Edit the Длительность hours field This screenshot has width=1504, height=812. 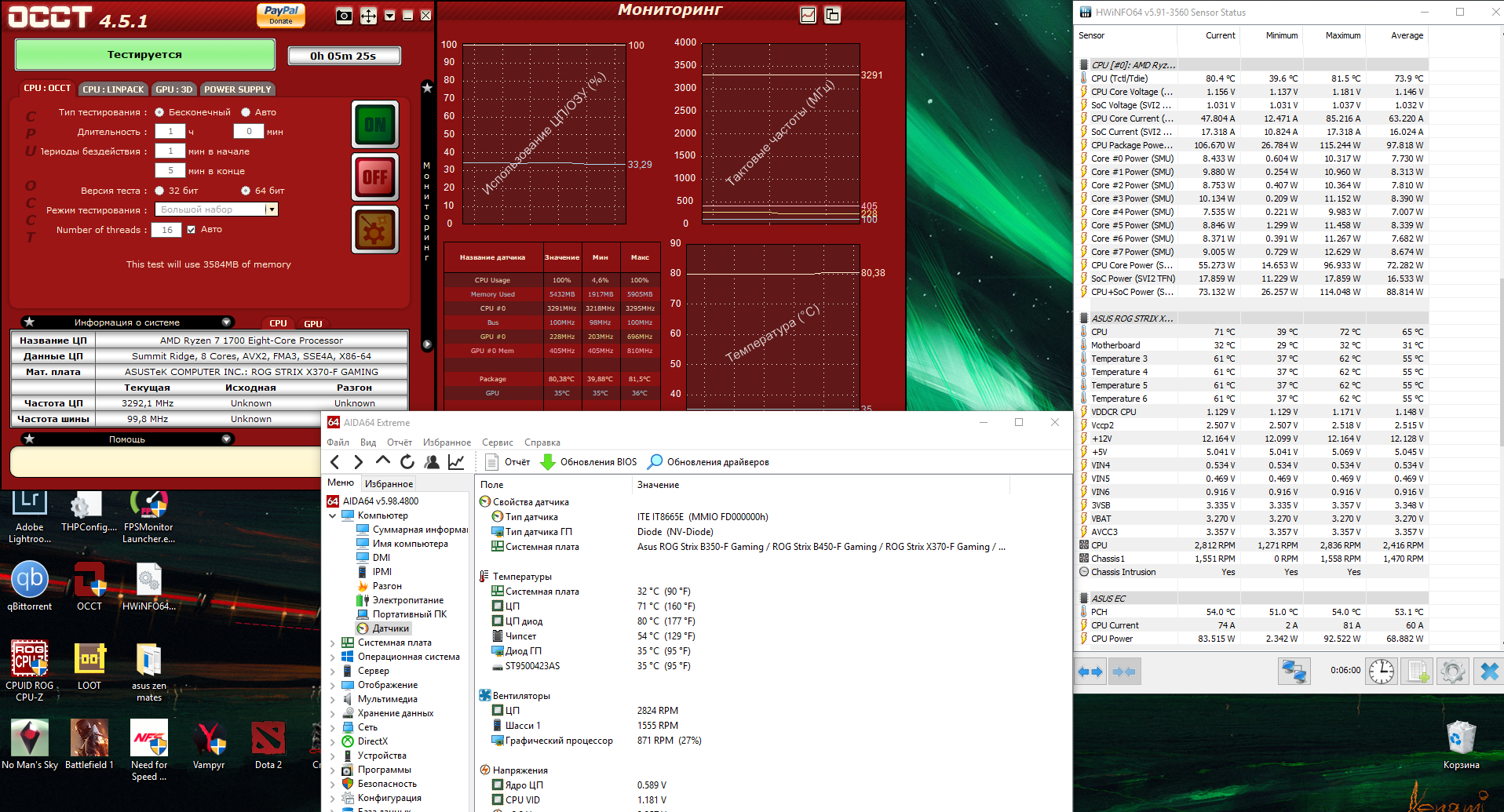[170, 132]
